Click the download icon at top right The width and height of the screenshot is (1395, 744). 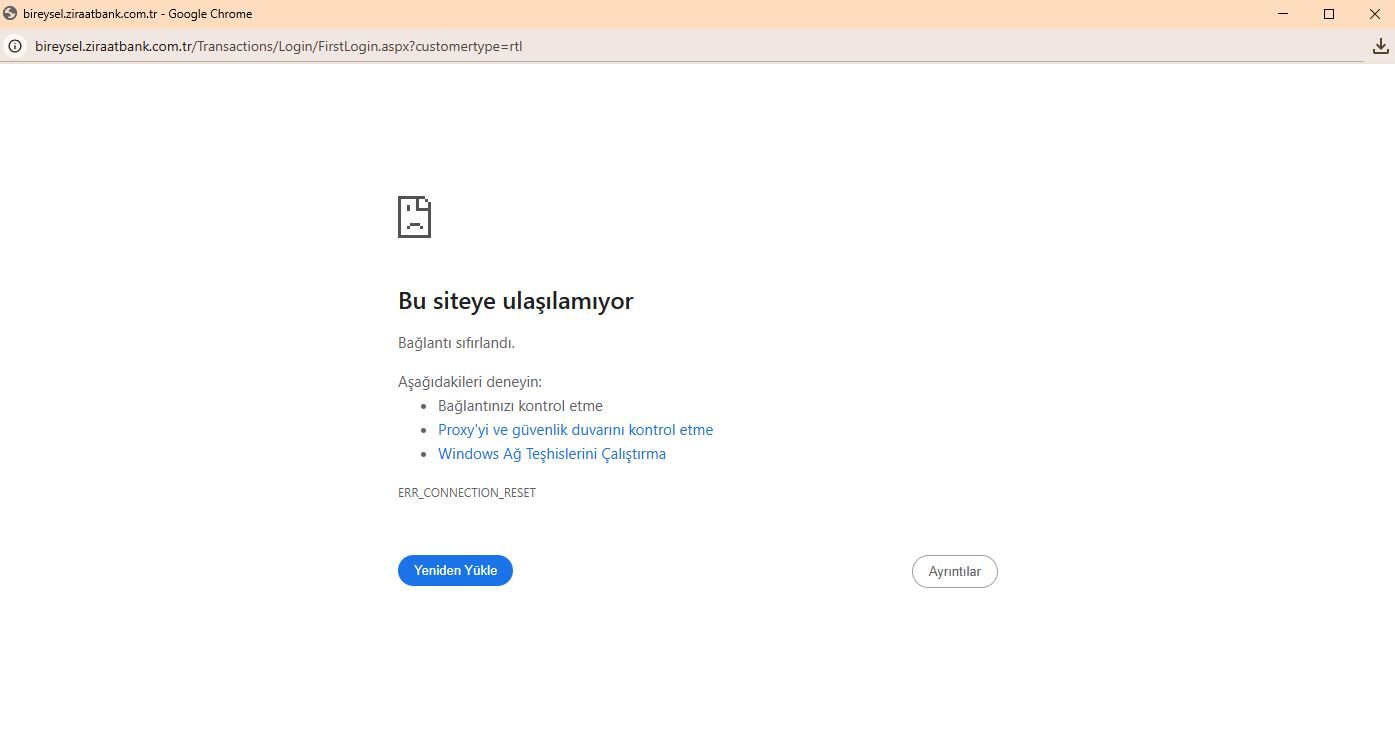pyautogui.click(x=1380, y=46)
